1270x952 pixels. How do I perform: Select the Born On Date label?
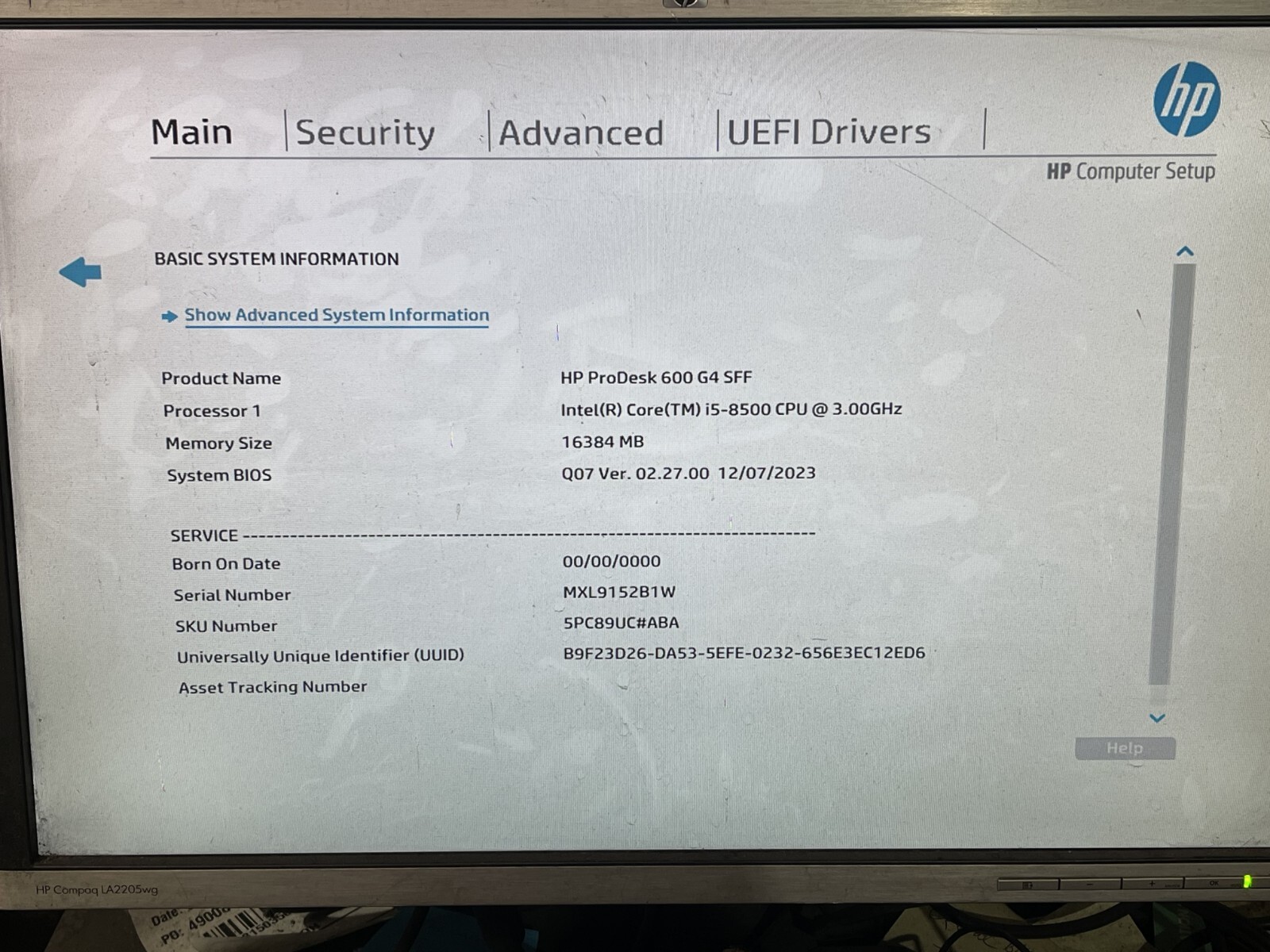coord(226,564)
